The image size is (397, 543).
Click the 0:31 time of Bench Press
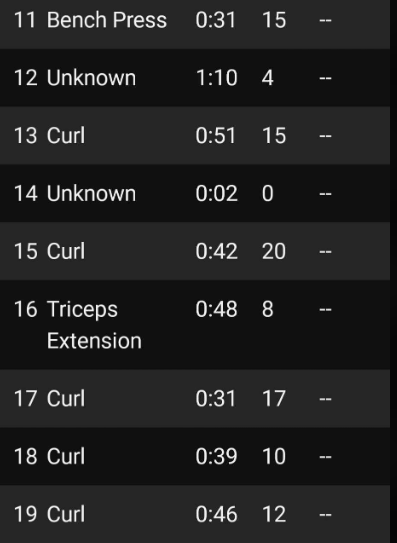coord(215,20)
